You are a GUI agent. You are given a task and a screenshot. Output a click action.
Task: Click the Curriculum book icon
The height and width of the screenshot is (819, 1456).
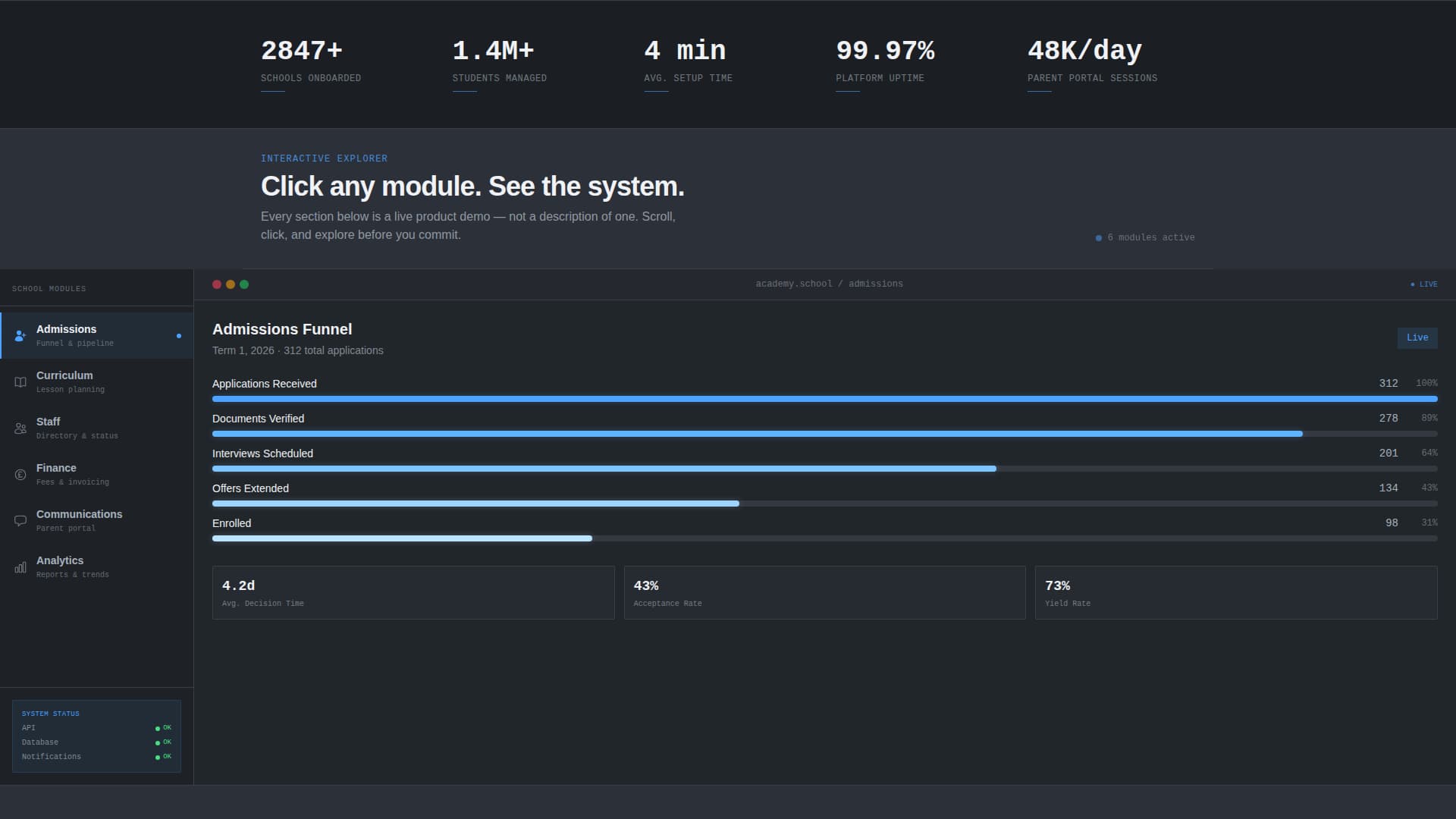pos(20,382)
